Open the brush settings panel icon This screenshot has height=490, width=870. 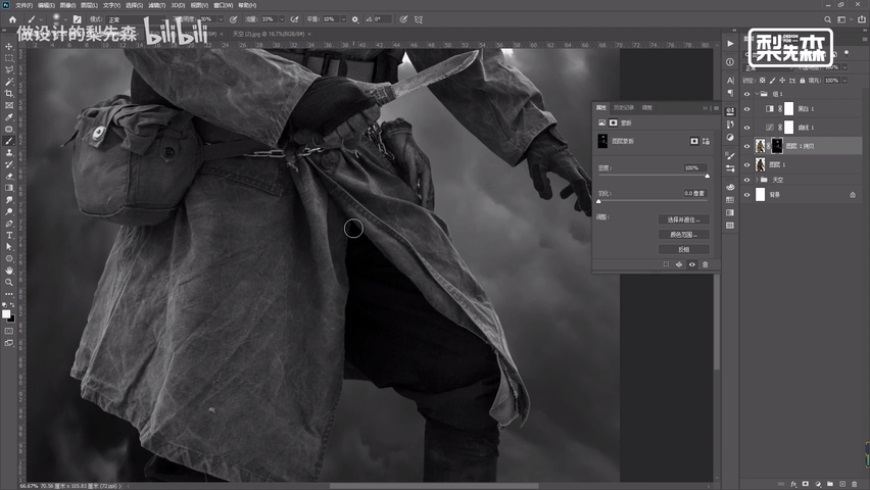77,19
